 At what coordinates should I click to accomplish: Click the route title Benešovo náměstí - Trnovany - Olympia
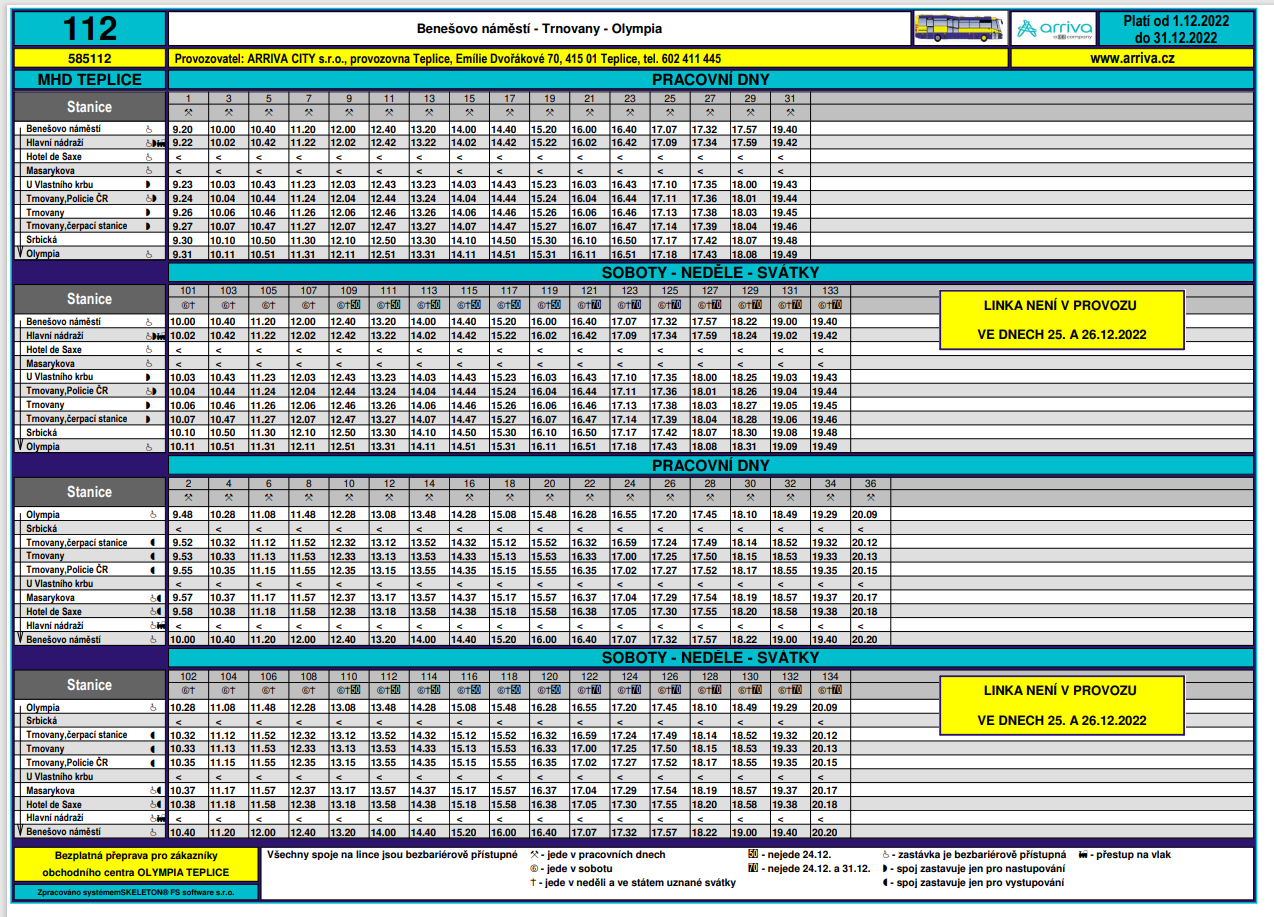coord(539,29)
